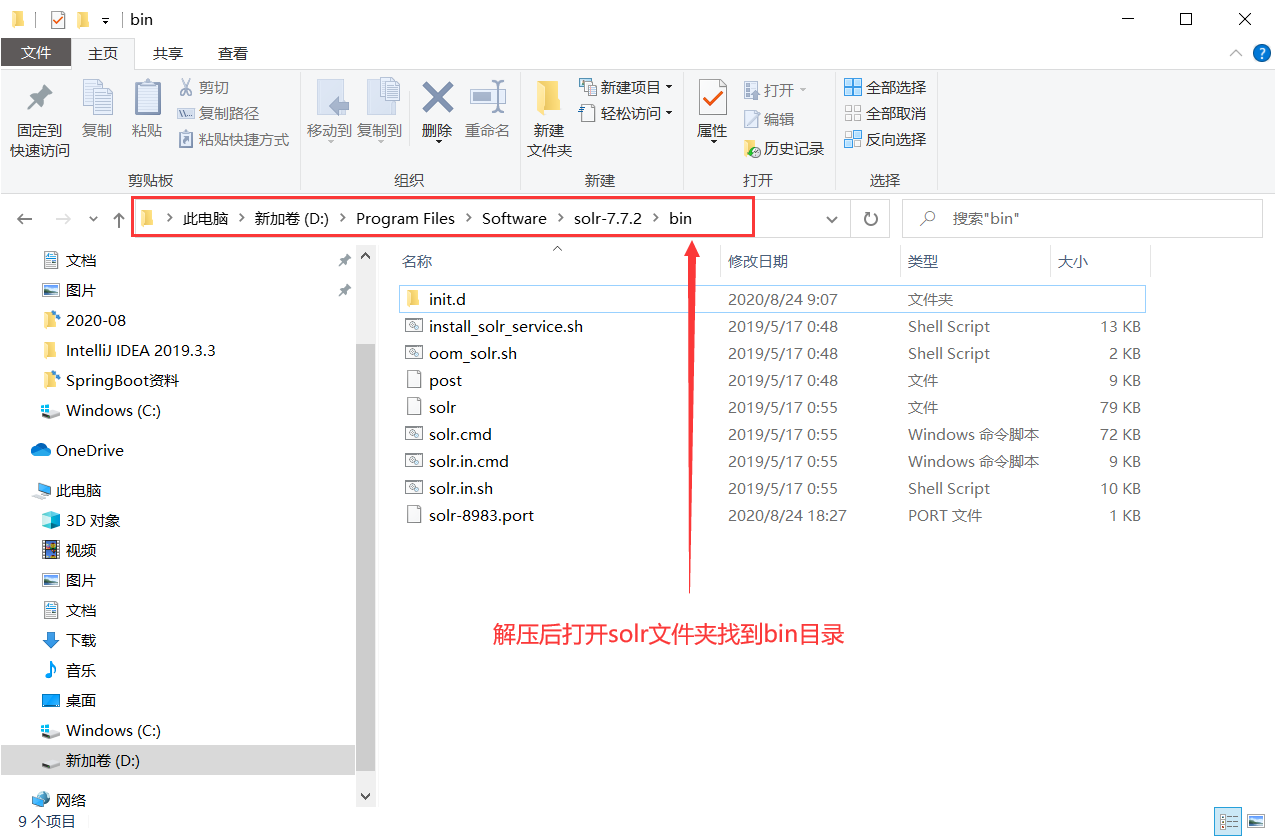Image resolution: width=1276 pixels, height=837 pixels.
Task: Click Software in the address path
Action: point(514,218)
